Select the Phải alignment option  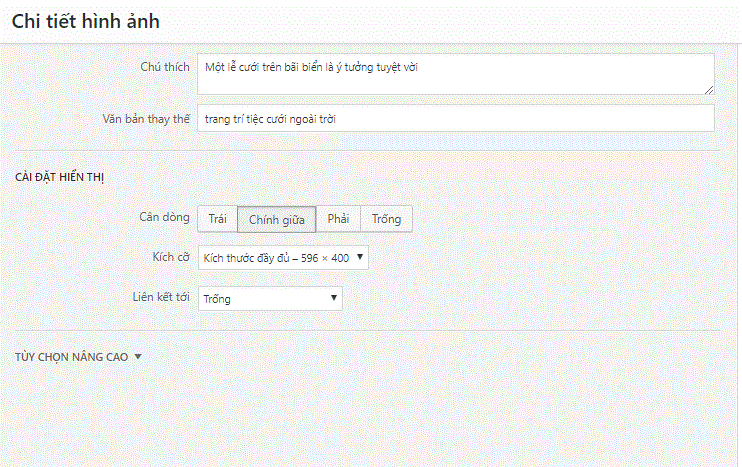pos(339,219)
